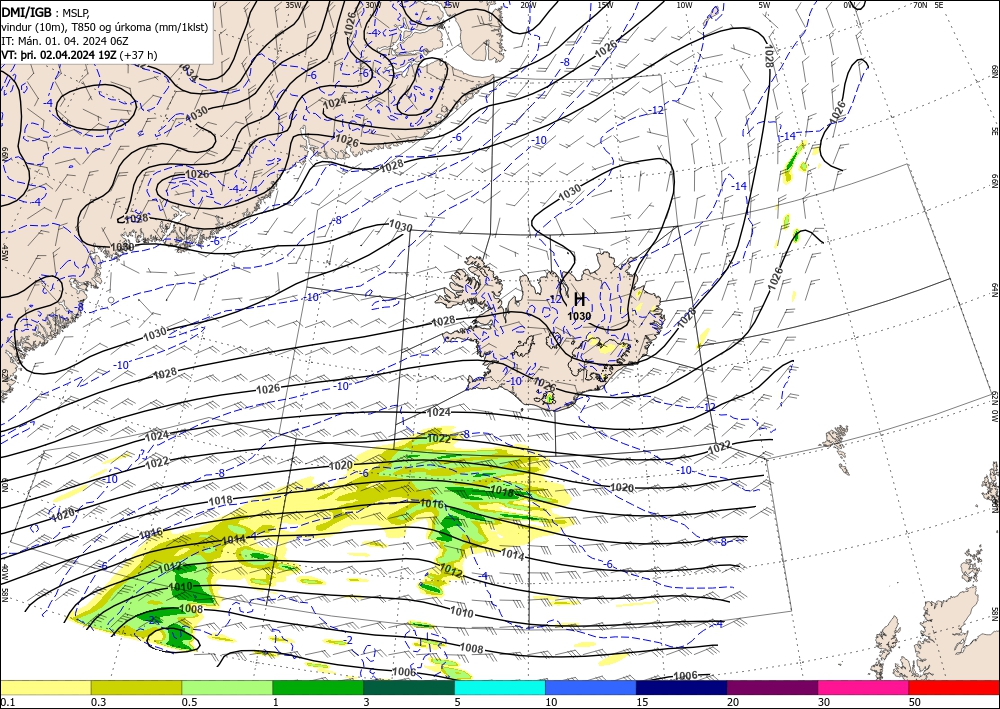
Task: Click the 5W longitude label at top
Action: pyautogui.click(x=765, y=5)
